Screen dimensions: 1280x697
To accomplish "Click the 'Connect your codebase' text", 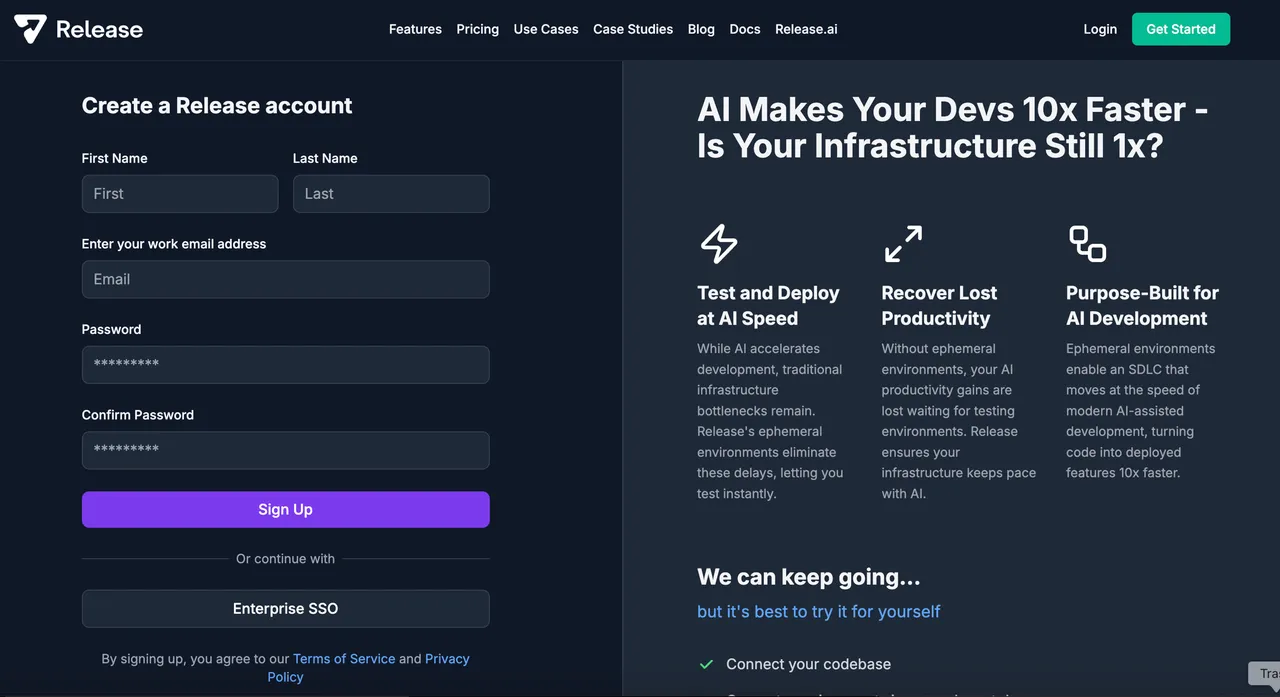I will [808, 664].
